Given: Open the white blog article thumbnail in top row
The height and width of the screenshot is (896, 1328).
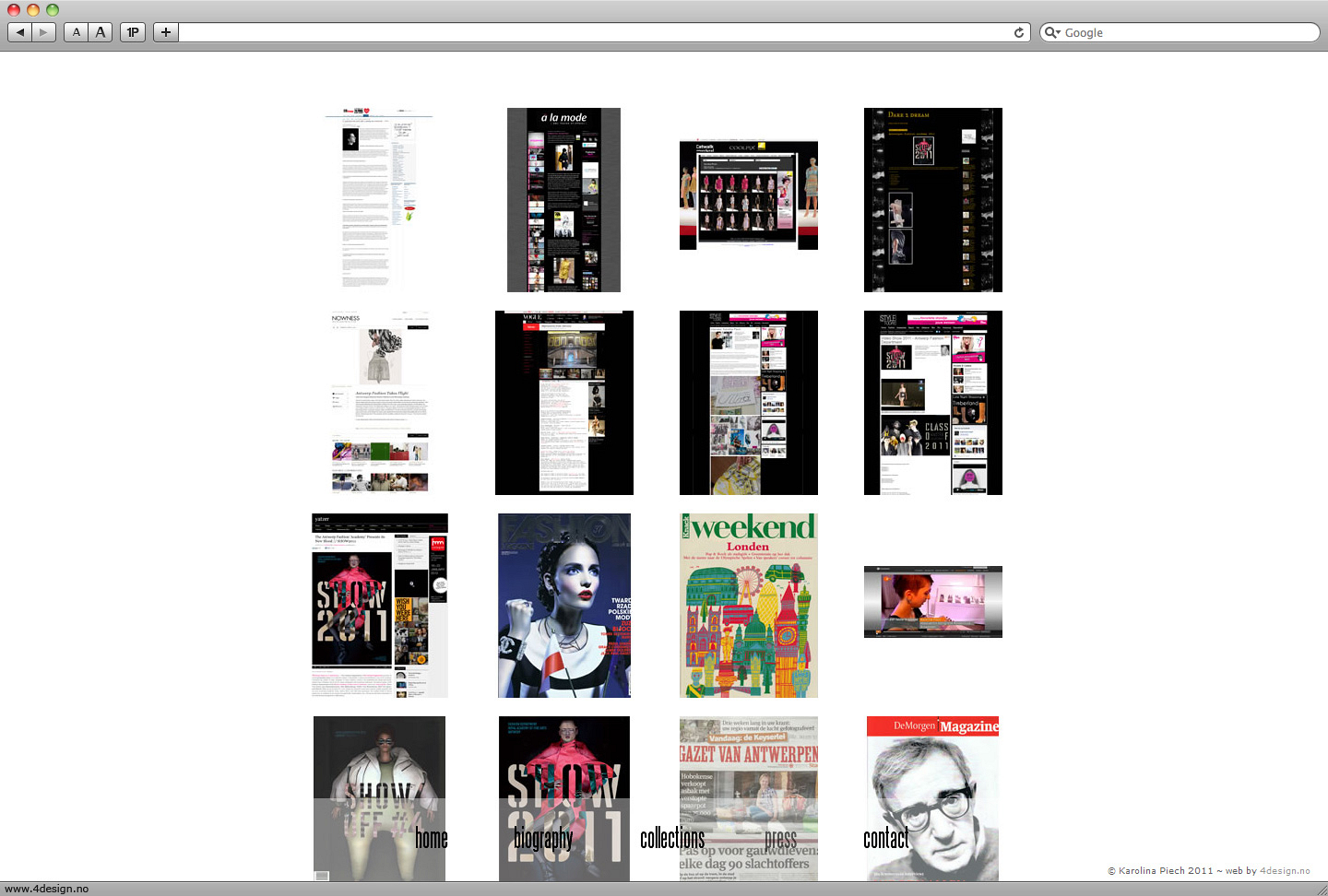Looking at the screenshot, I should pyautogui.click(x=379, y=200).
